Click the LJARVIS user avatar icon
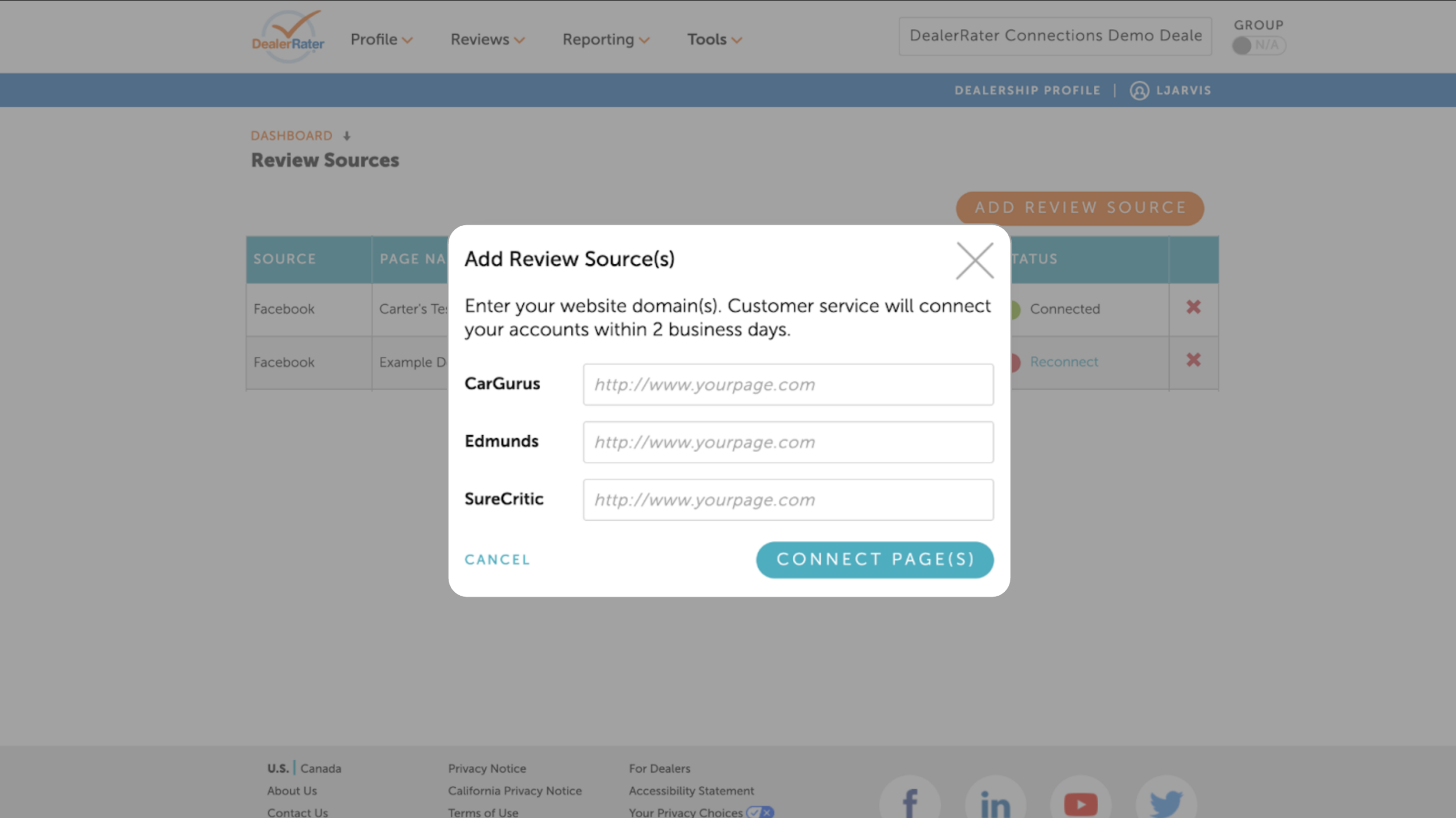Viewport: 1456px width, 818px height. click(x=1139, y=90)
